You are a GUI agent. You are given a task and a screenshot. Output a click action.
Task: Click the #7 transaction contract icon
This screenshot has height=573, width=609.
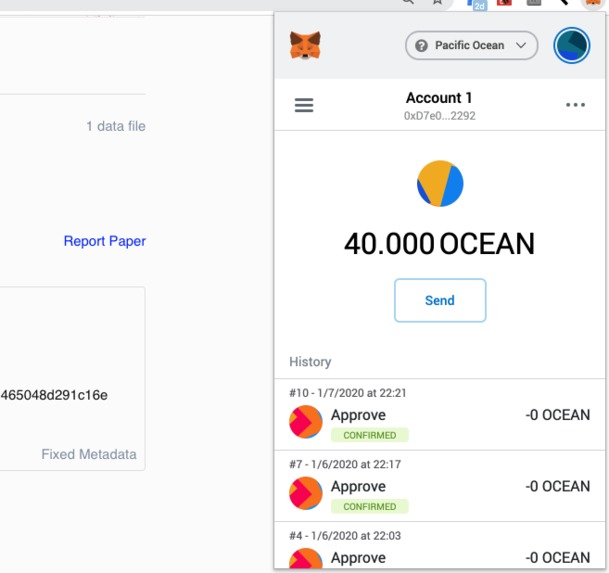click(306, 493)
